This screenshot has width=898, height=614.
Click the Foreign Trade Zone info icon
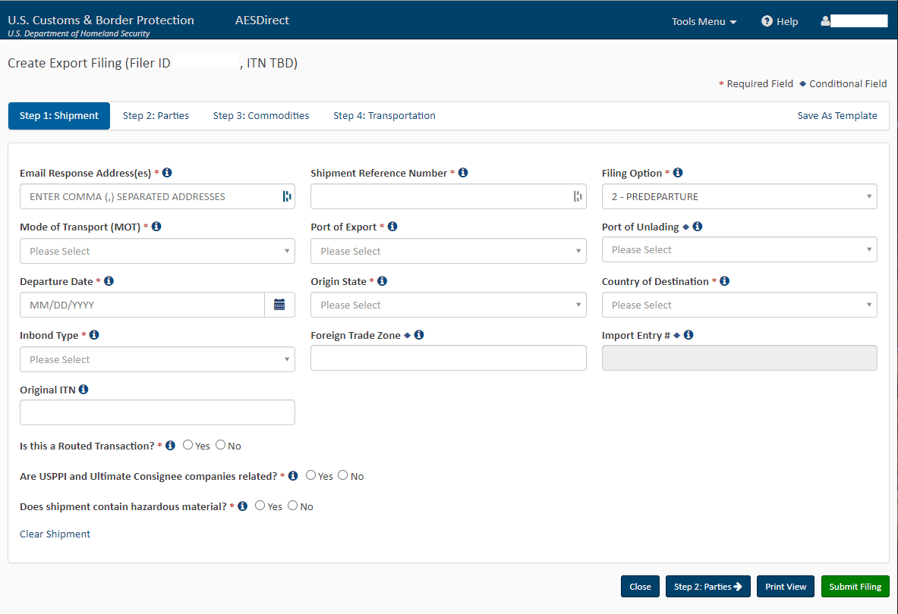tap(418, 334)
